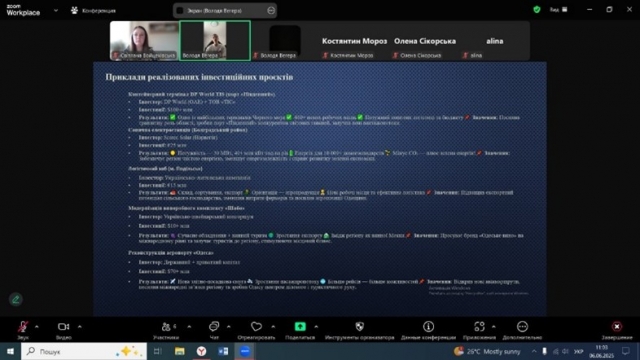Open the Дополнительно more options icon
Image resolution: width=640 pixels, height=360 pixels.
coord(522,327)
